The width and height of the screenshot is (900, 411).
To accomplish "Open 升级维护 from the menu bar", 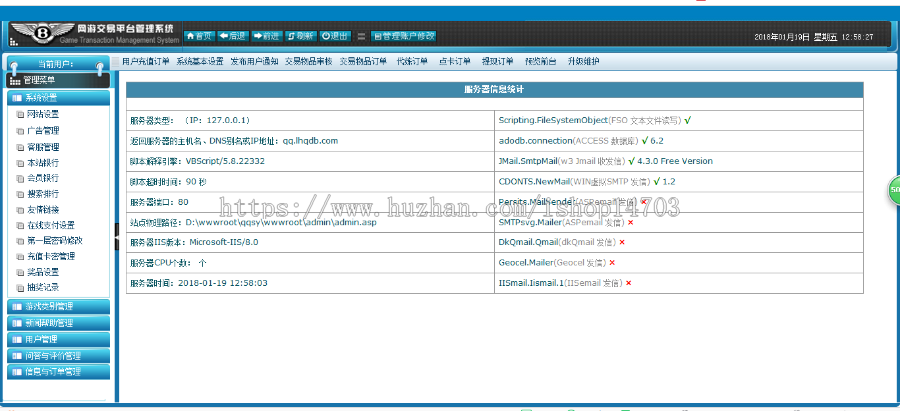I will point(583,61).
